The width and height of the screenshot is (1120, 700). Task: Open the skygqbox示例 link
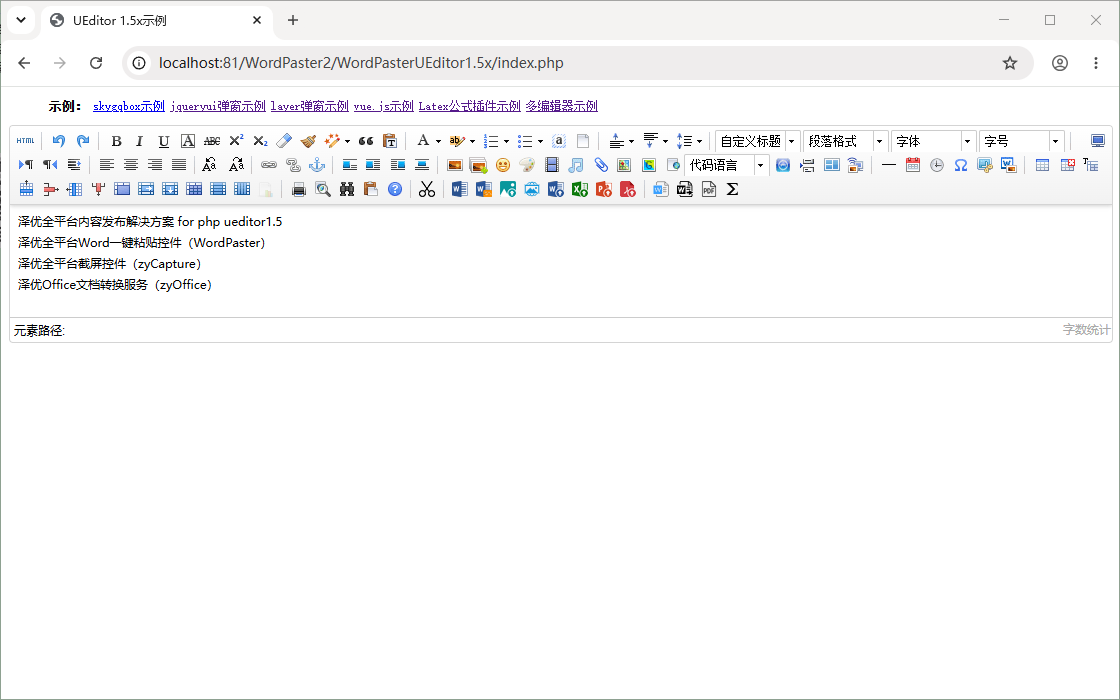pos(129,106)
